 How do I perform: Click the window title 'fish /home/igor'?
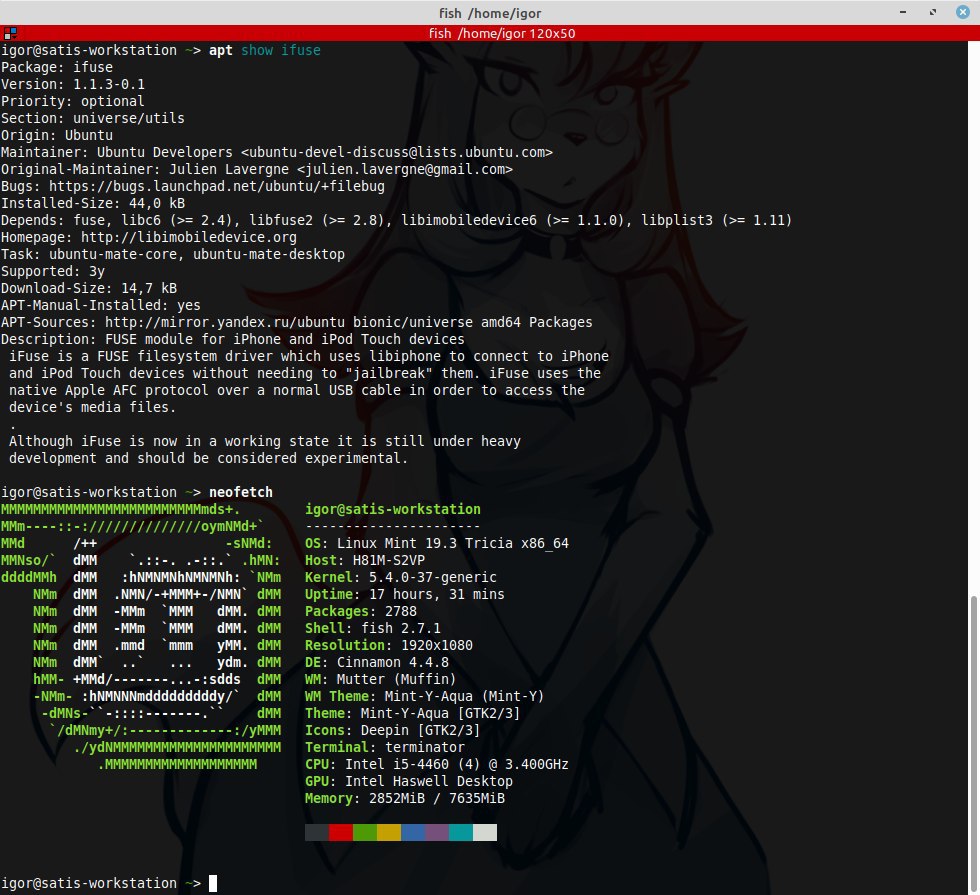point(490,12)
